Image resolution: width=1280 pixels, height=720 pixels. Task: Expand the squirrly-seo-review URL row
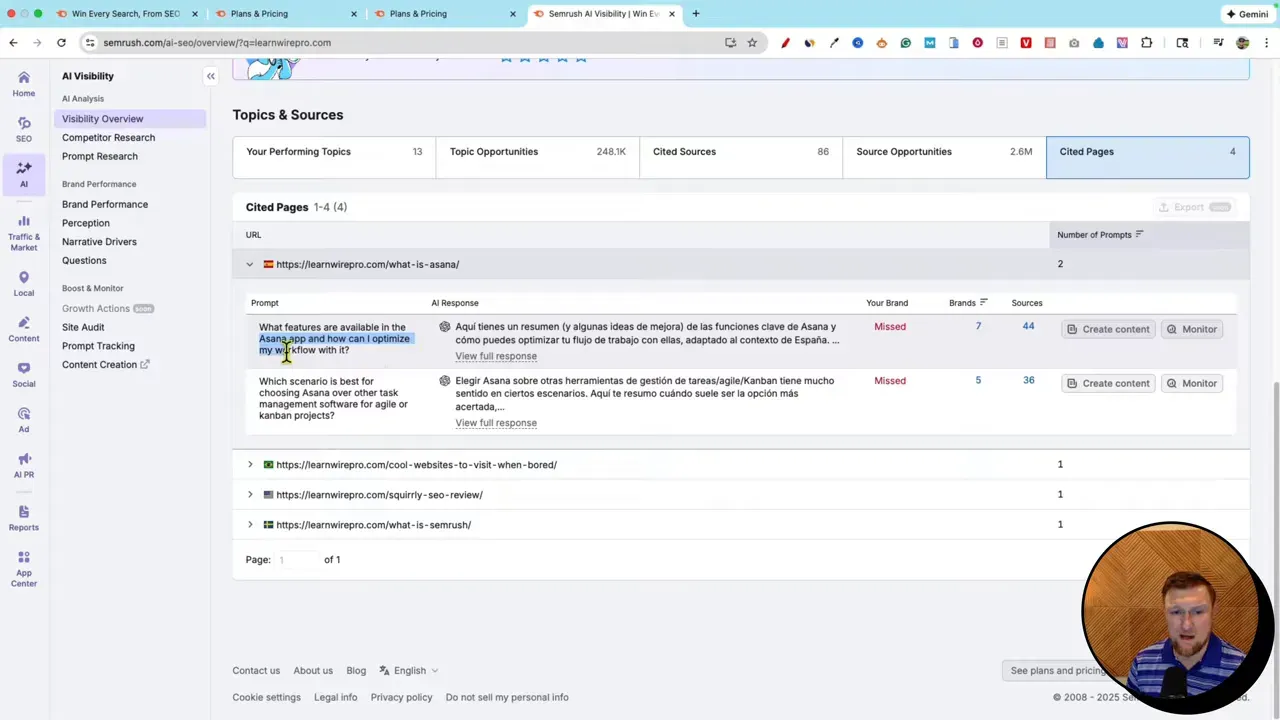249,494
